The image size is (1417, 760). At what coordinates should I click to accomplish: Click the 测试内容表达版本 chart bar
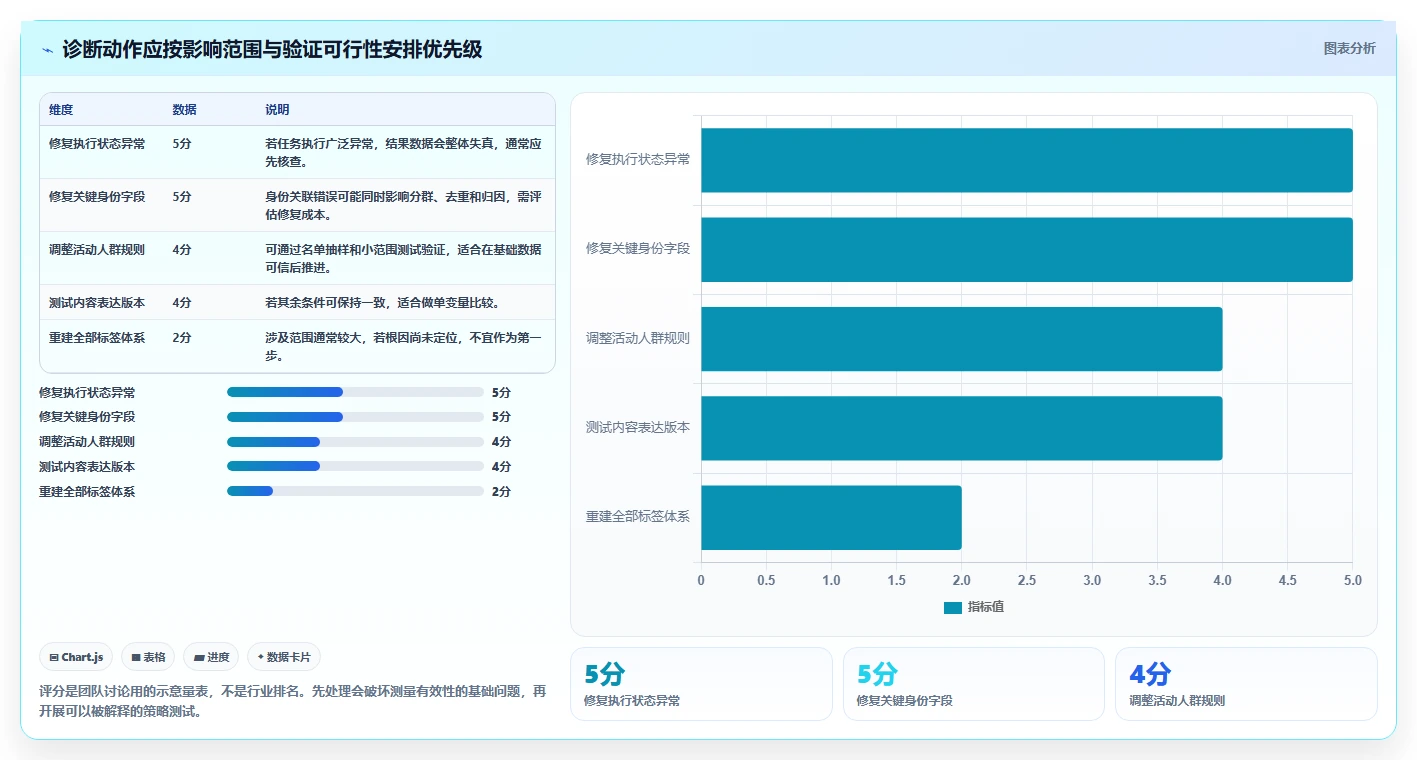tap(961, 428)
